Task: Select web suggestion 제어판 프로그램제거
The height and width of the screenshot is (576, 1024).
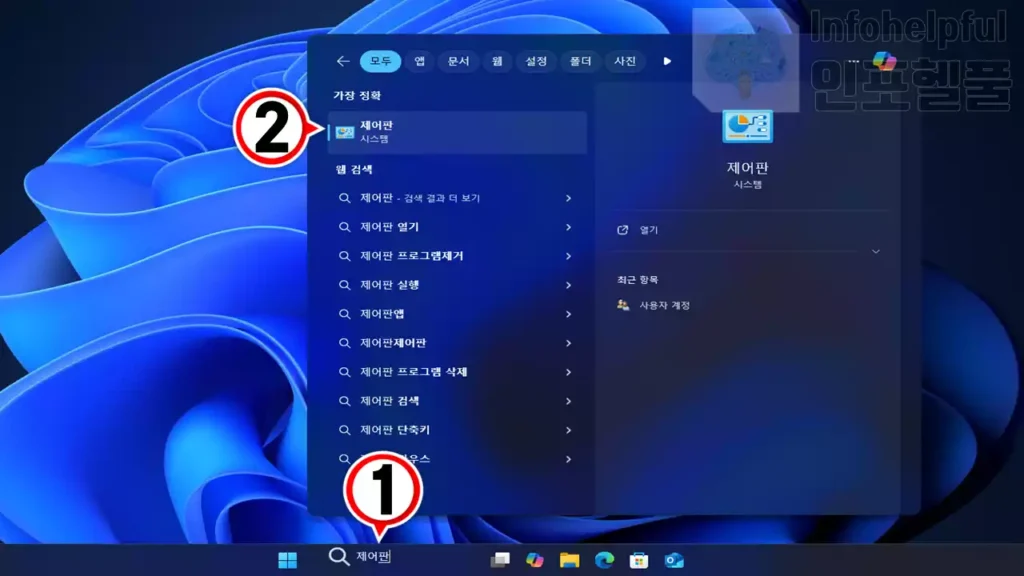Action: (457, 256)
